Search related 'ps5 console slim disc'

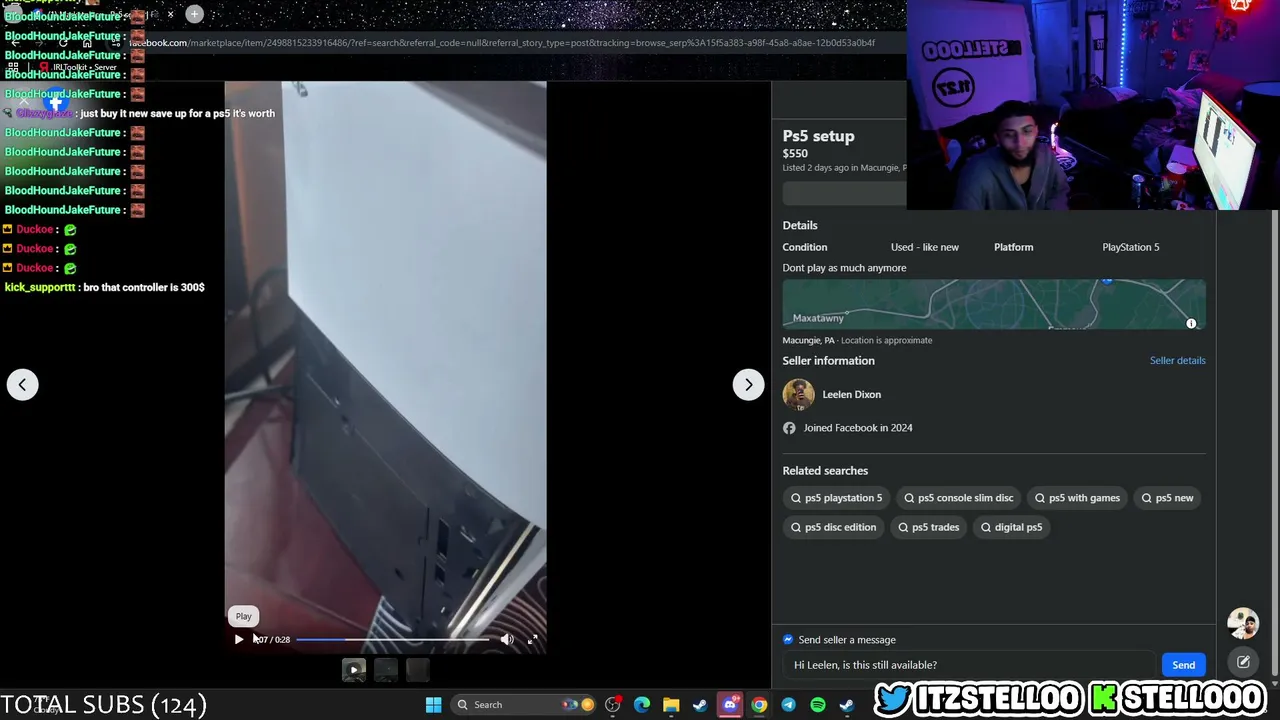(x=958, y=498)
